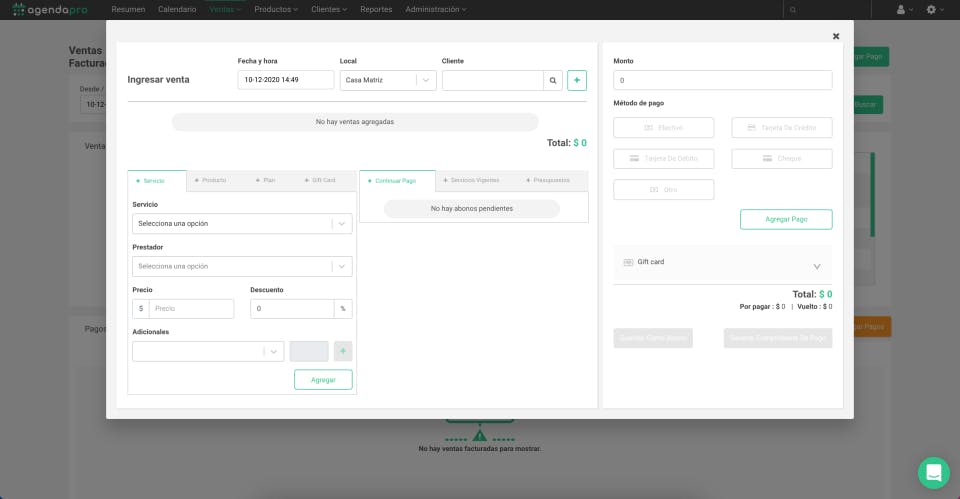This screenshot has height=499, width=960.
Task: Click the additional quantity field beside Adicionales
Action: click(309, 351)
